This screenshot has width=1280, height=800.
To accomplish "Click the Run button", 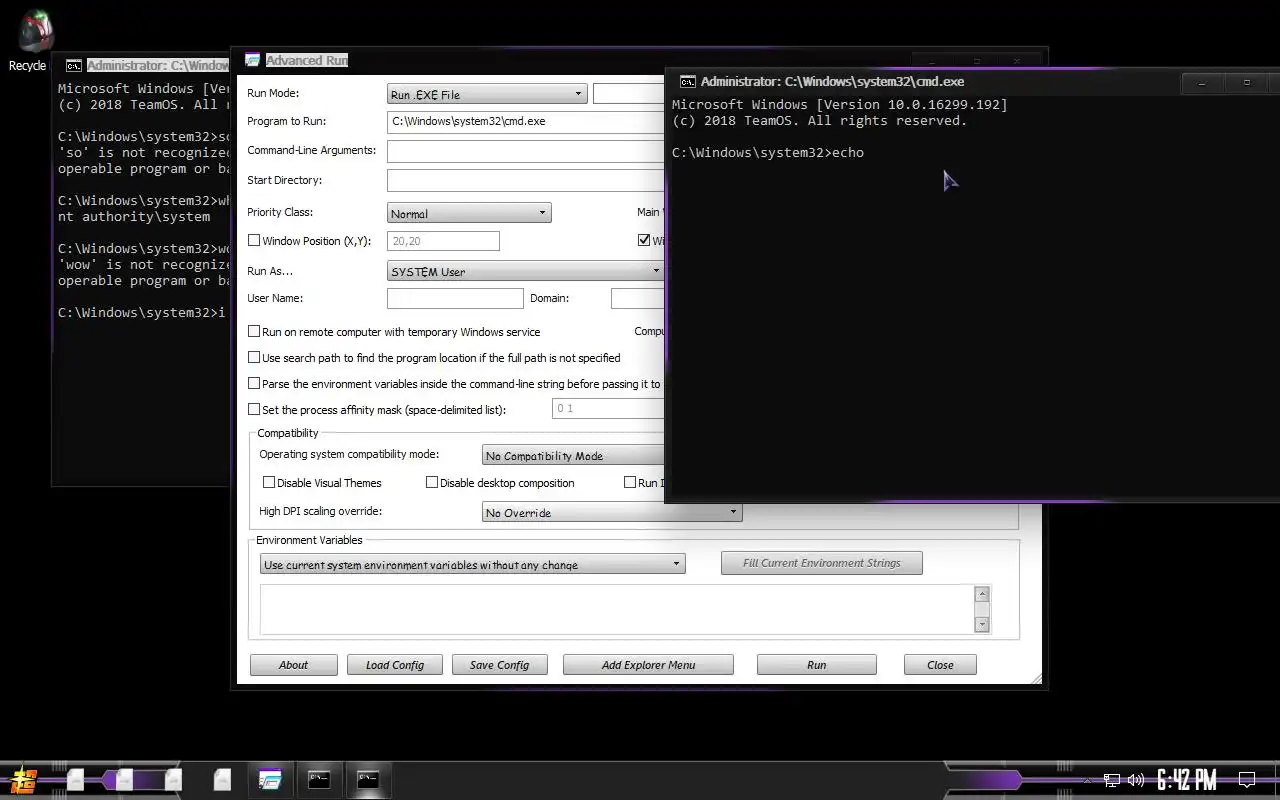I will tap(817, 665).
